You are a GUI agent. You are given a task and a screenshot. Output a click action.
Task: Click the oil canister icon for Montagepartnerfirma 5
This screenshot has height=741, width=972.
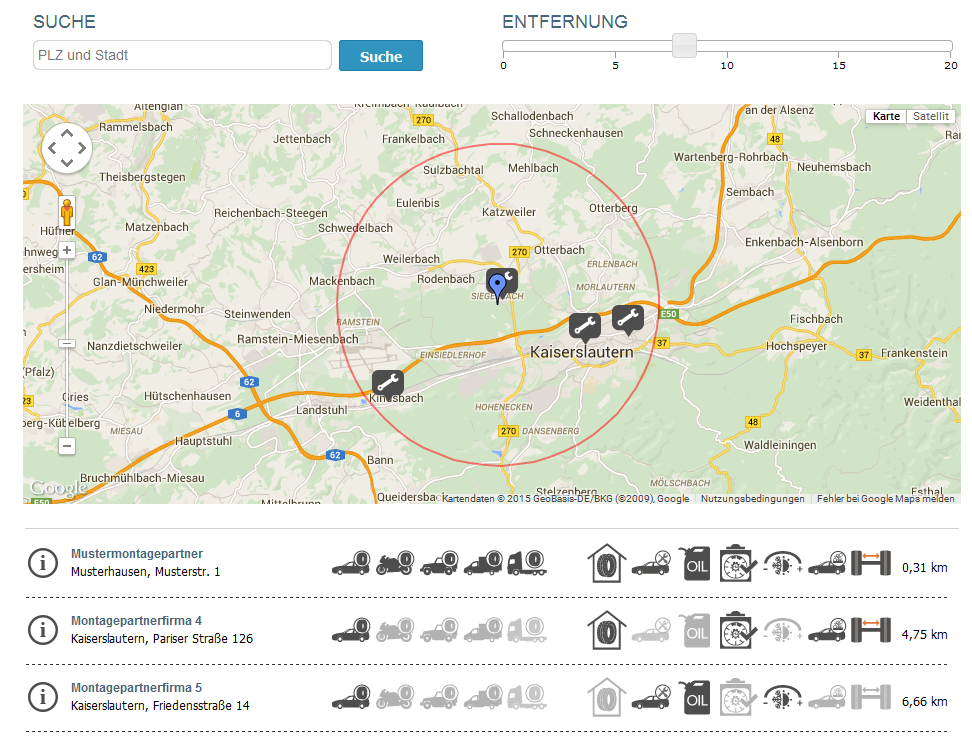[x=697, y=697]
